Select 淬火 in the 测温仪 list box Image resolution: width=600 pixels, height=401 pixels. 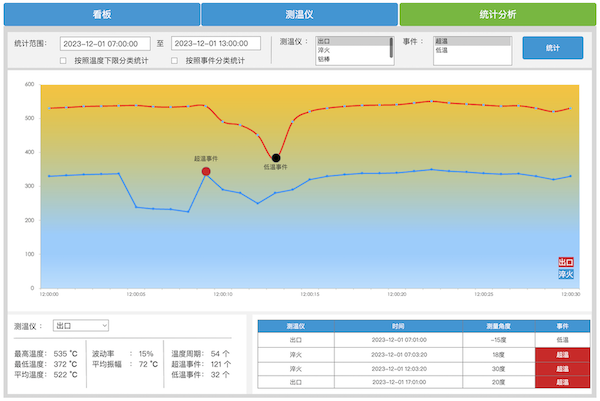point(350,50)
